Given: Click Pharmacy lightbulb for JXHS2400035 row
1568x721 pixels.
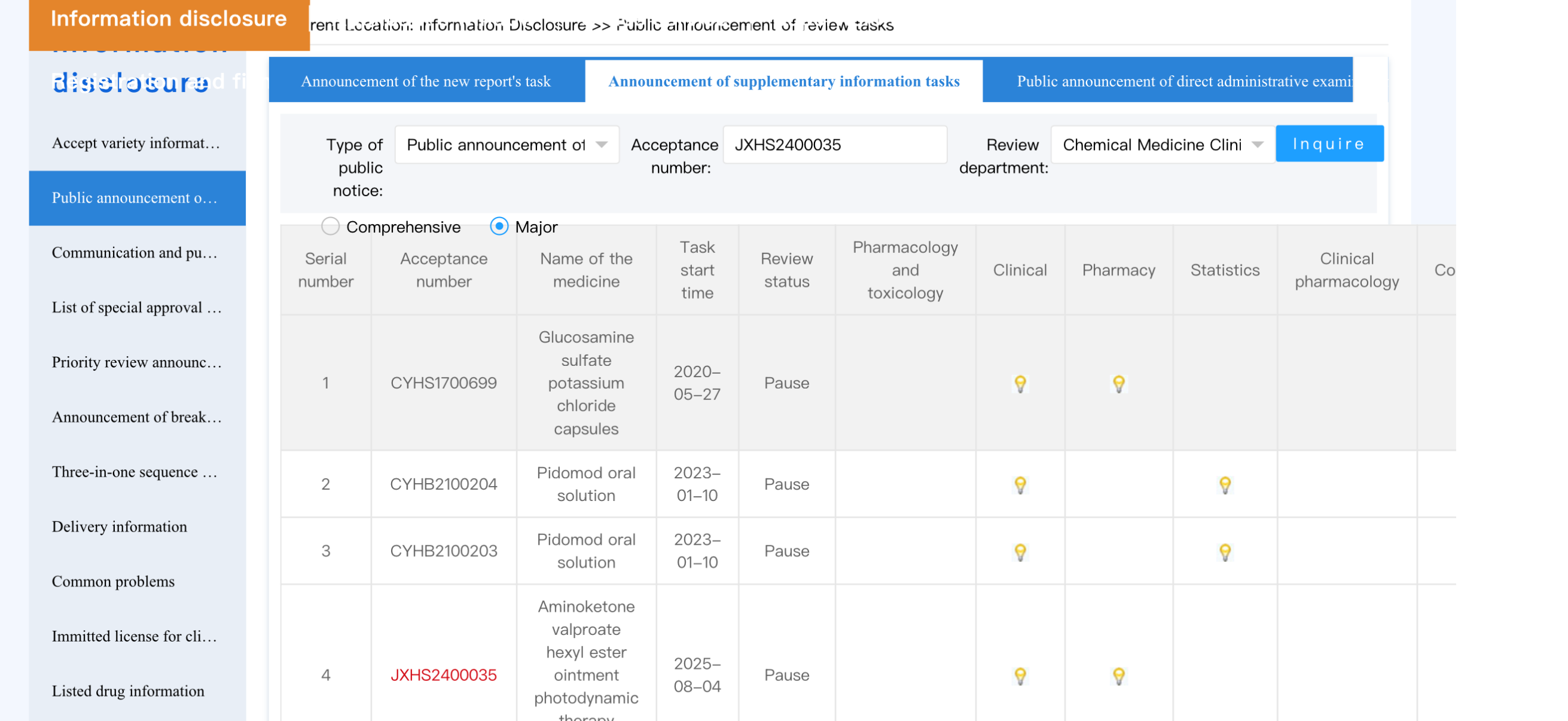Looking at the screenshot, I should pyautogui.click(x=1118, y=676).
